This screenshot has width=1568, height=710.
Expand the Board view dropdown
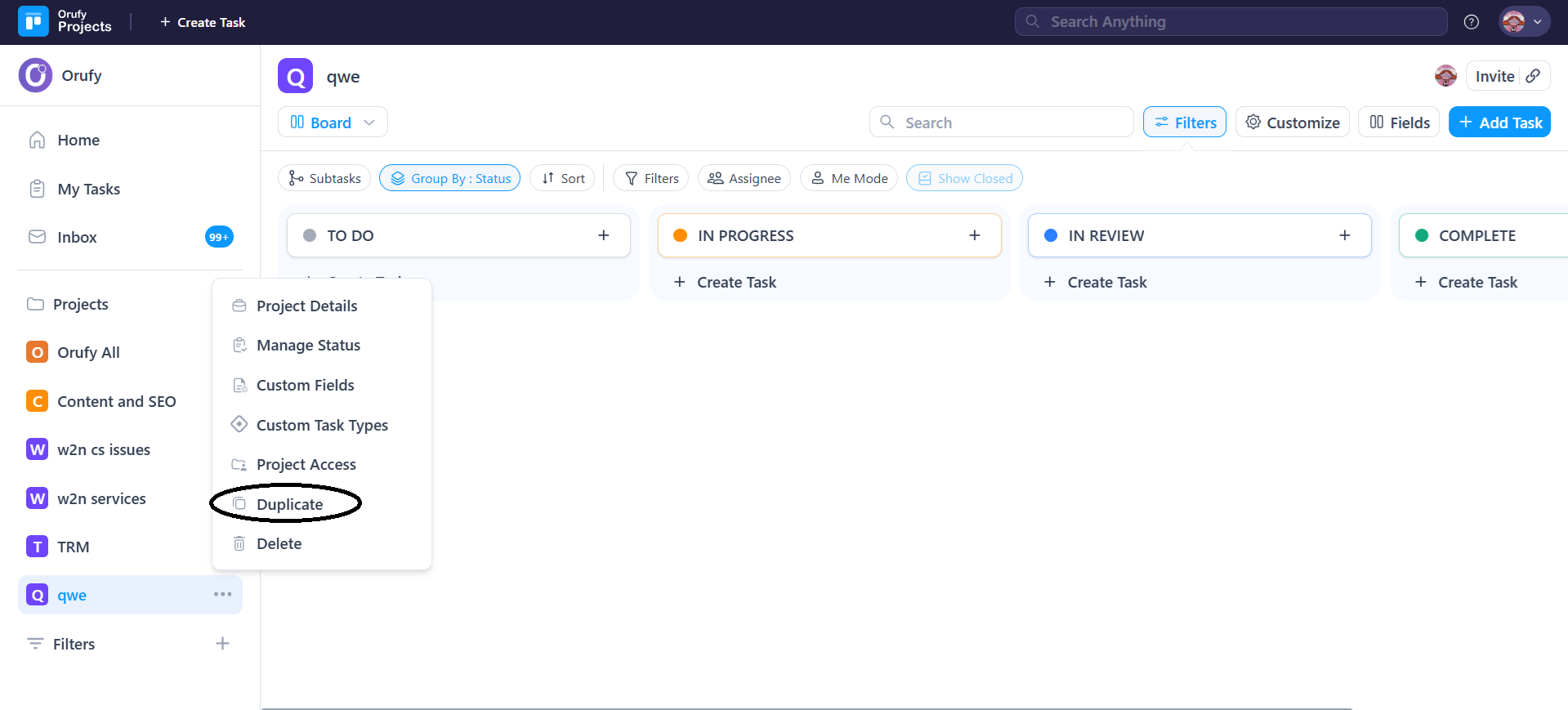(x=333, y=123)
